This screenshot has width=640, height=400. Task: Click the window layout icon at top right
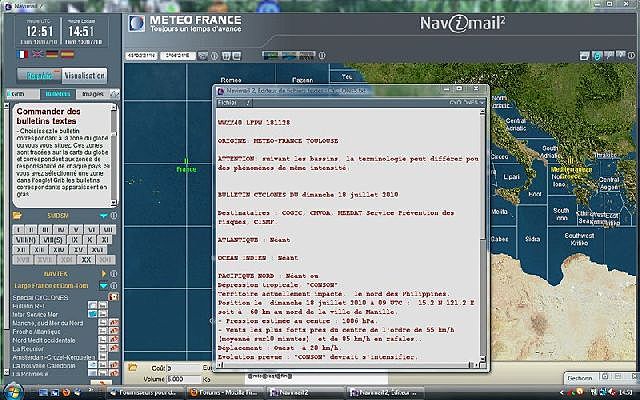584,56
